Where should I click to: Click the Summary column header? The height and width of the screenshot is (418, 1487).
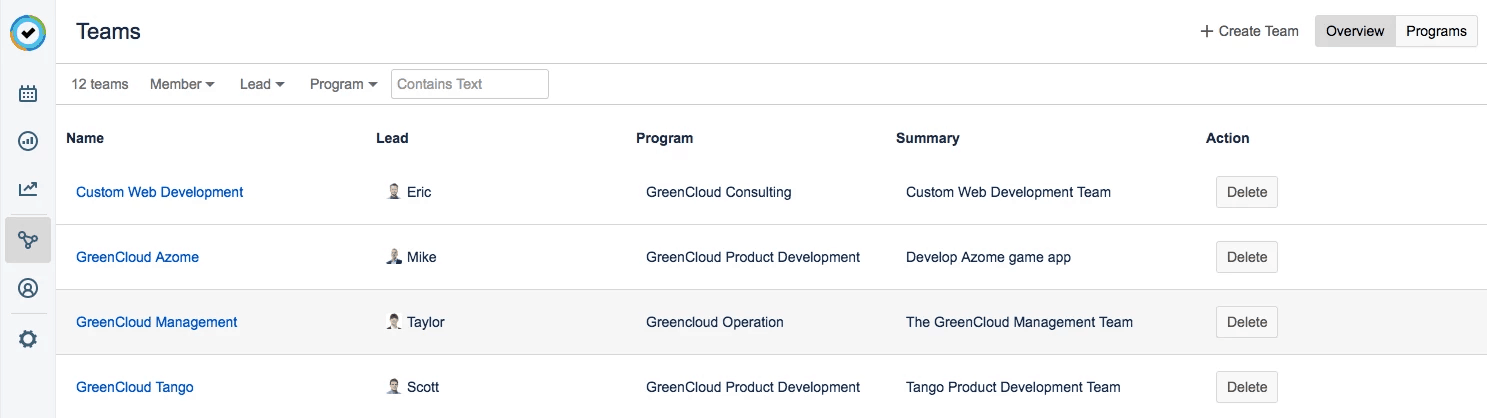point(928,138)
